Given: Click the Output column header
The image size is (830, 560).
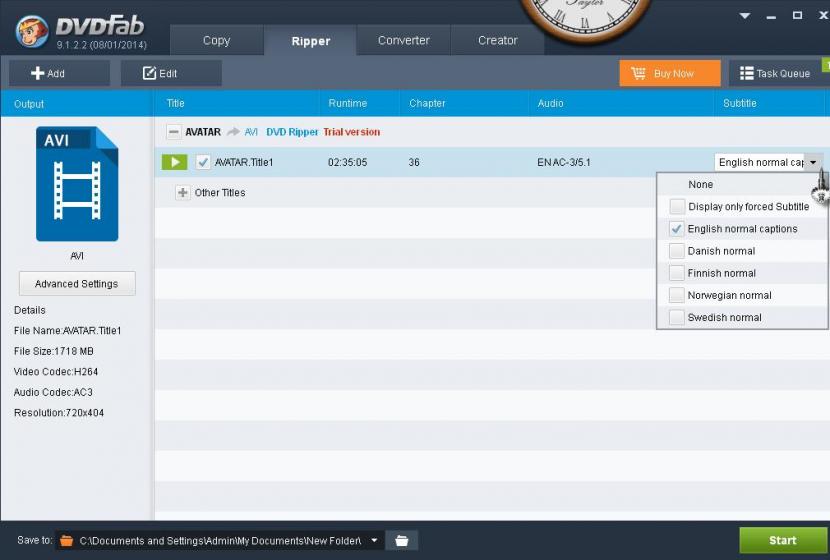Looking at the screenshot, I should pyautogui.click(x=29, y=104).
